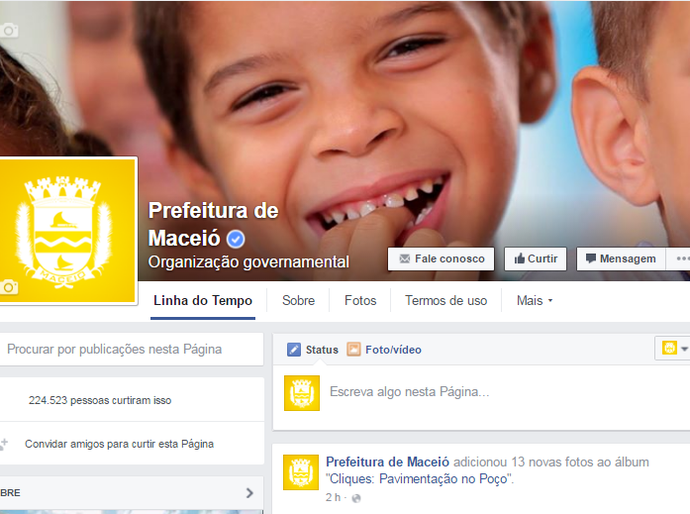690x514 pixels.
Task: Open the Mais dropdown menu
Action: coord(534,301)
